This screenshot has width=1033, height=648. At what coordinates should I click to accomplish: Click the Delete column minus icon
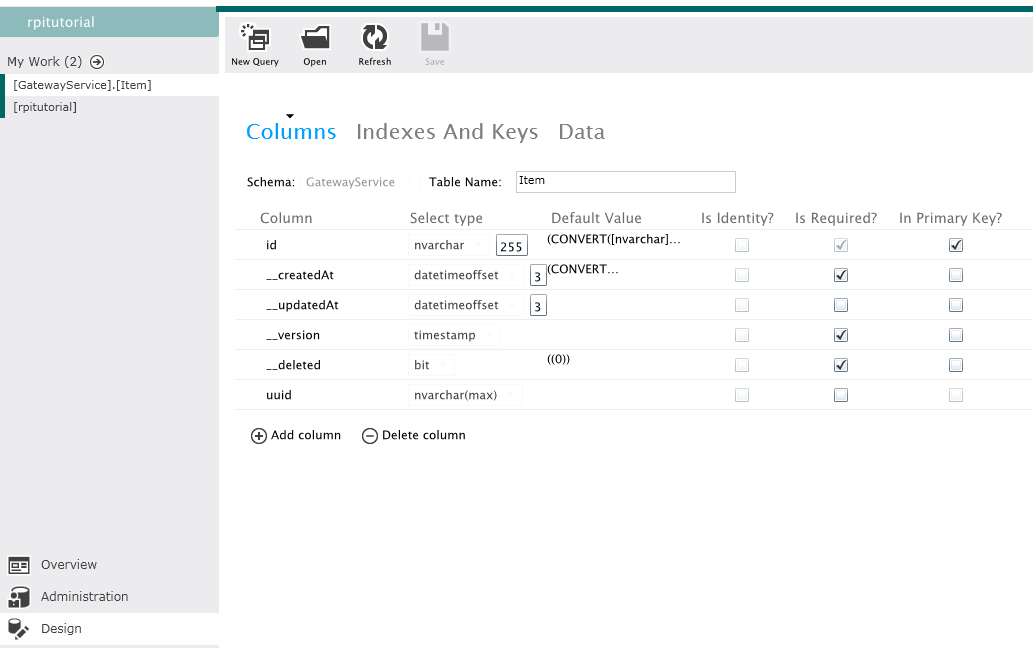(x=370, y=436)
